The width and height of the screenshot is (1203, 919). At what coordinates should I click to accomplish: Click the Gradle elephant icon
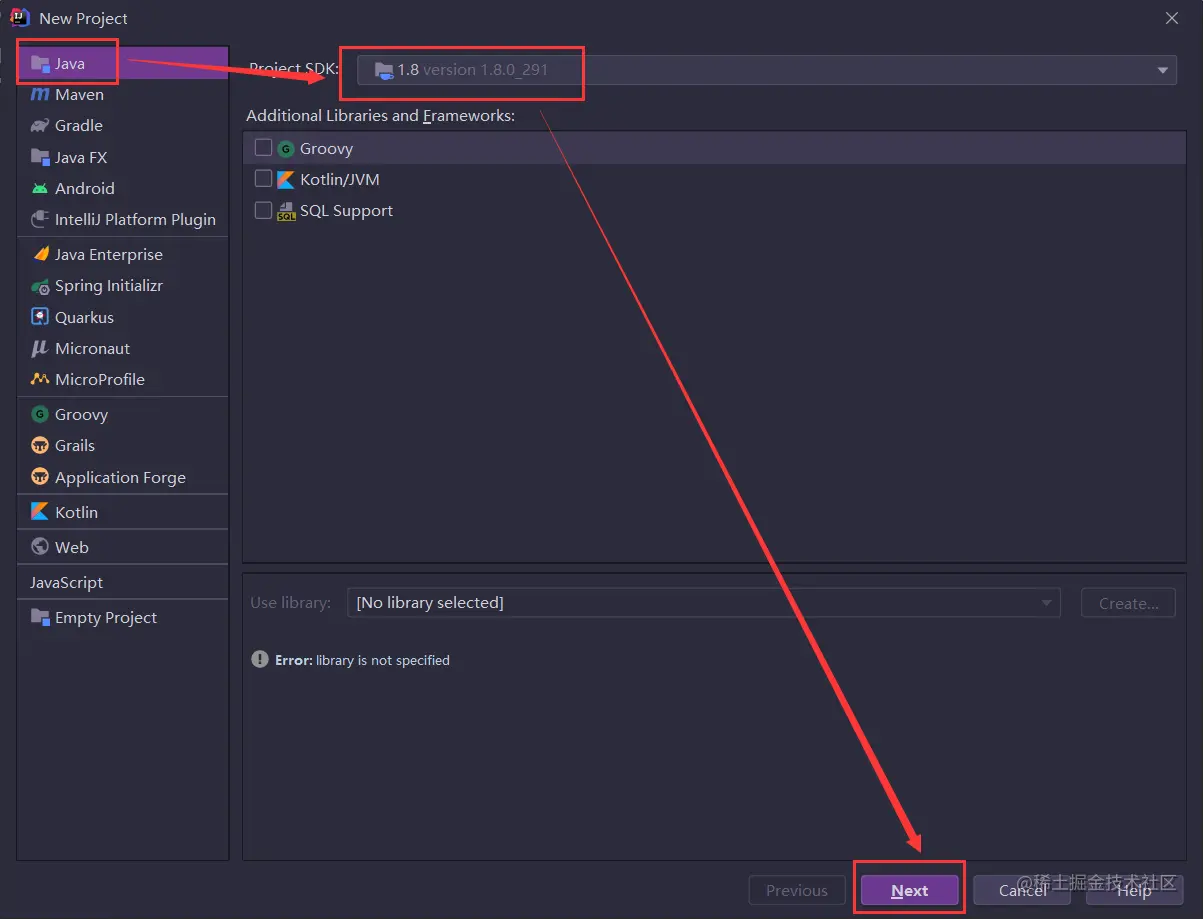[x=40, y=126]
